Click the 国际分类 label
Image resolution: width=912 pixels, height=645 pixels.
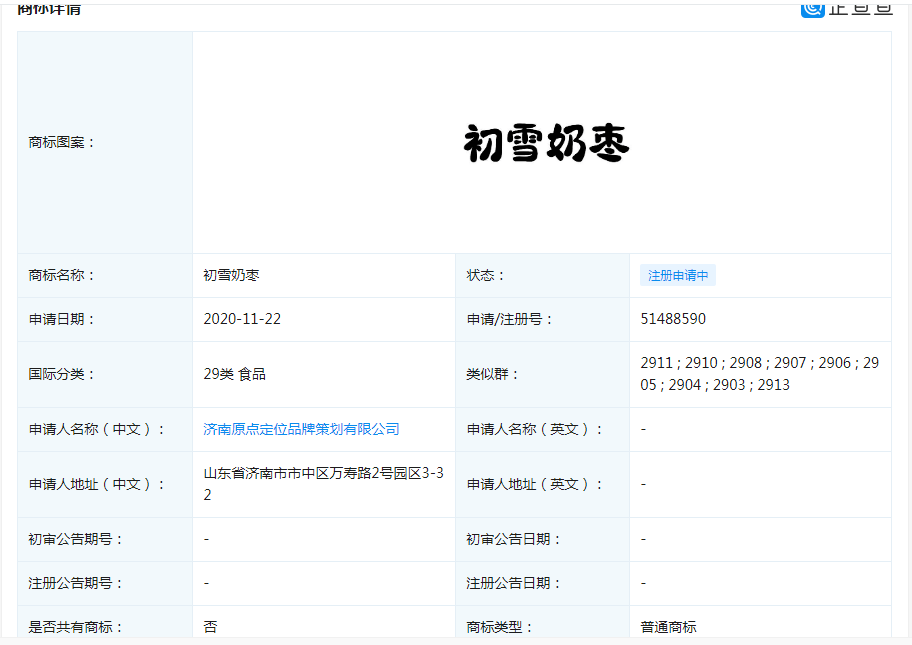point(61,374)
